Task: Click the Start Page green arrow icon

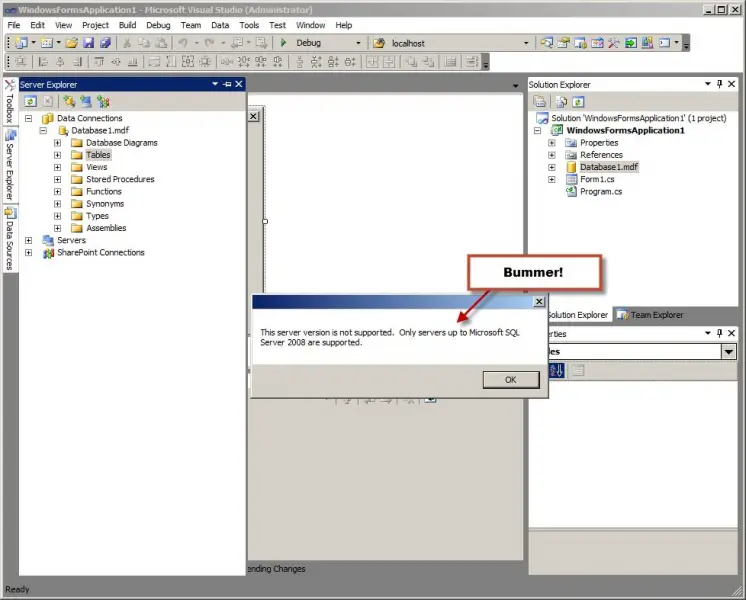Action: click(630, 43)
